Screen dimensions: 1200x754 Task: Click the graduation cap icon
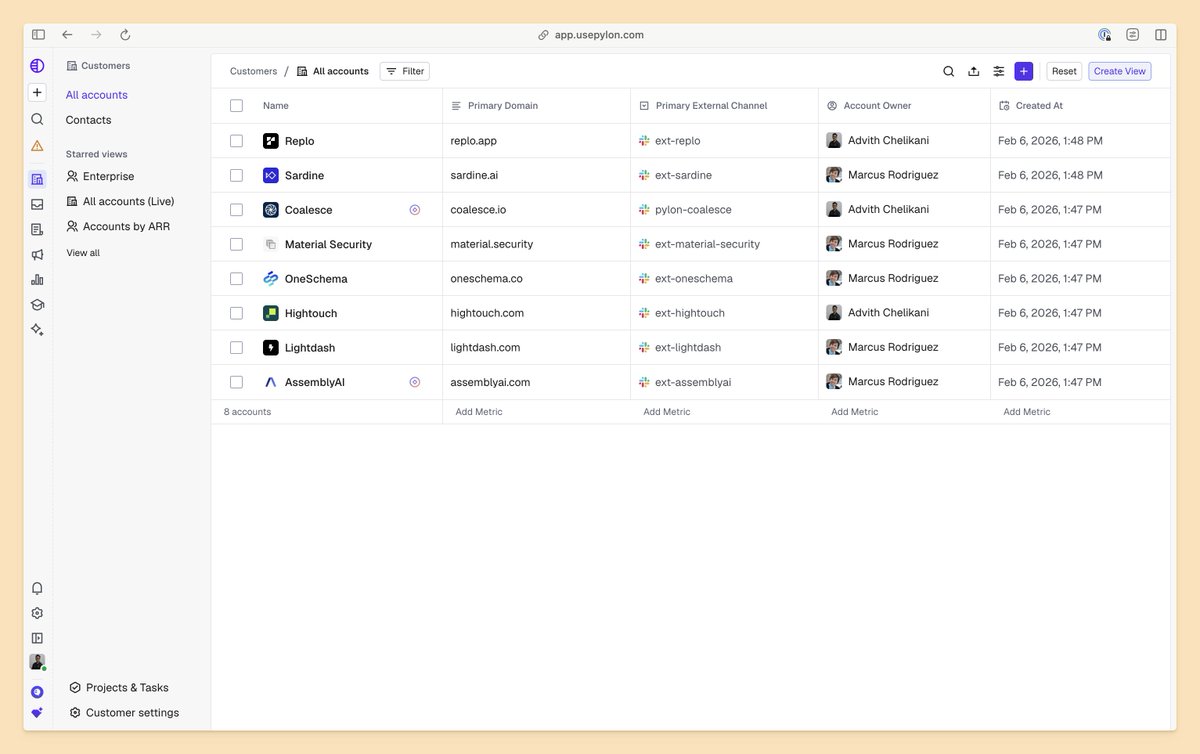tap(37, 304)
